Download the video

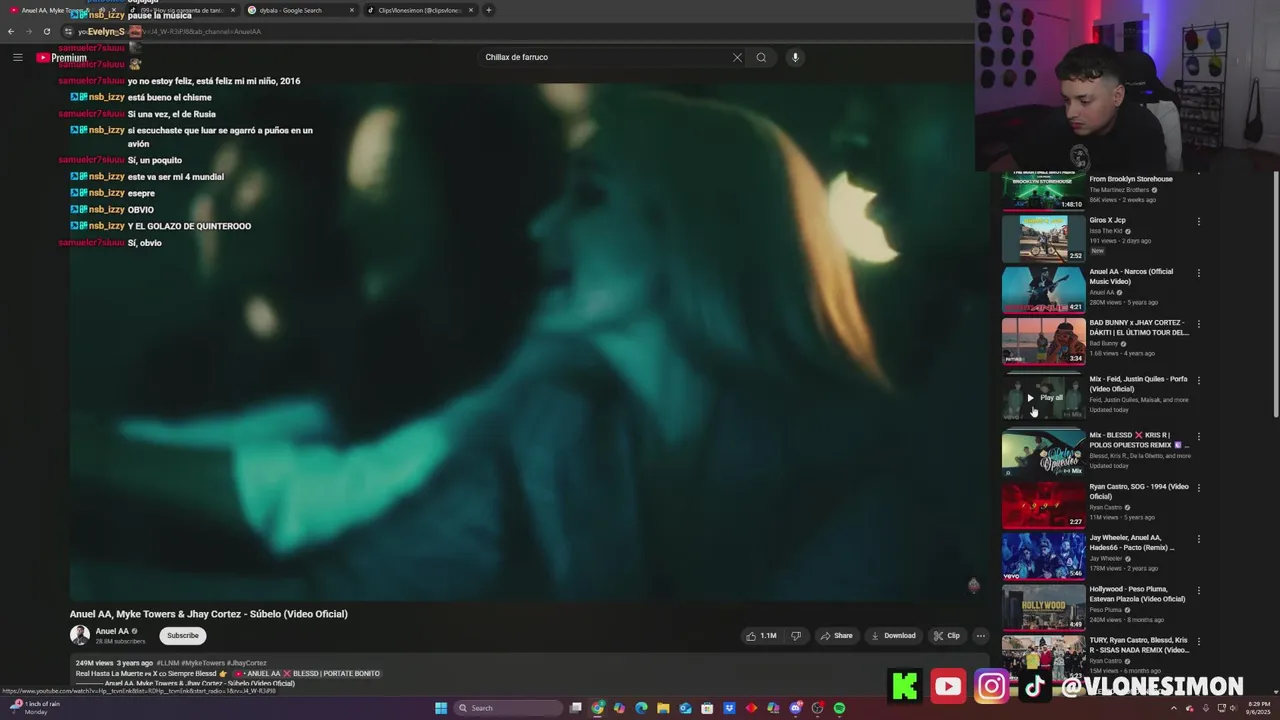click(x=893, y=636)
